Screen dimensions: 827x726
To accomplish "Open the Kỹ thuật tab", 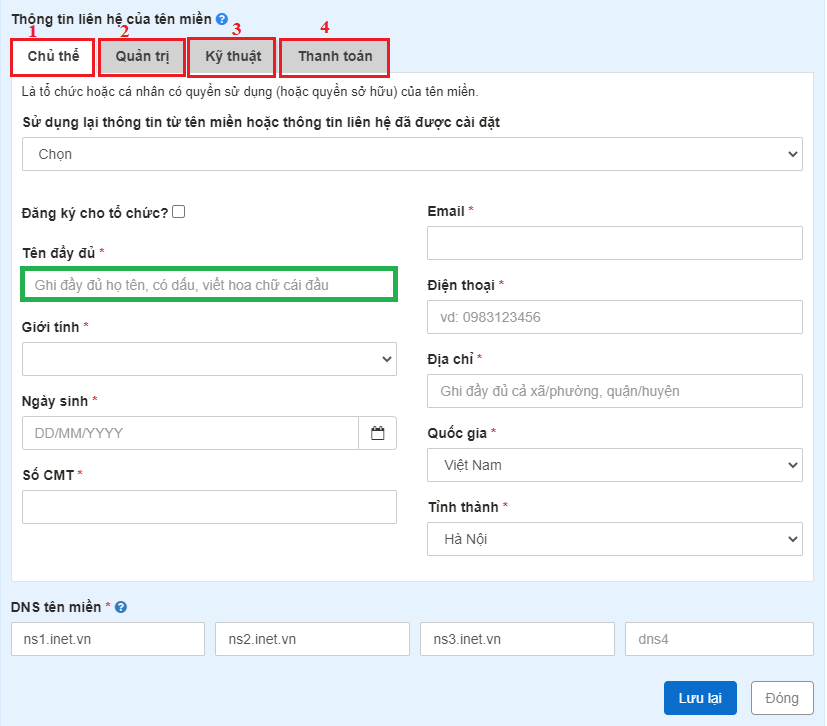I will coord(233,56).
